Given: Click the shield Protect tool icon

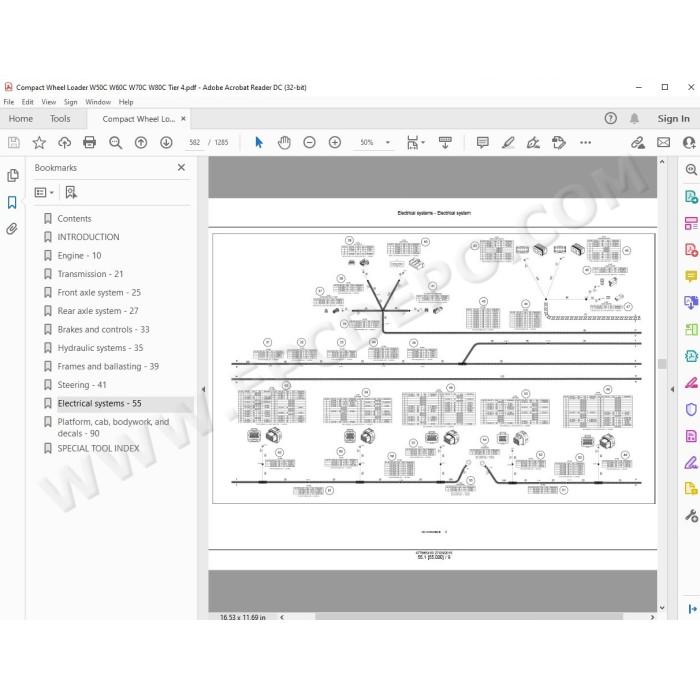Looking at the screenshot, I should point(691,409).
